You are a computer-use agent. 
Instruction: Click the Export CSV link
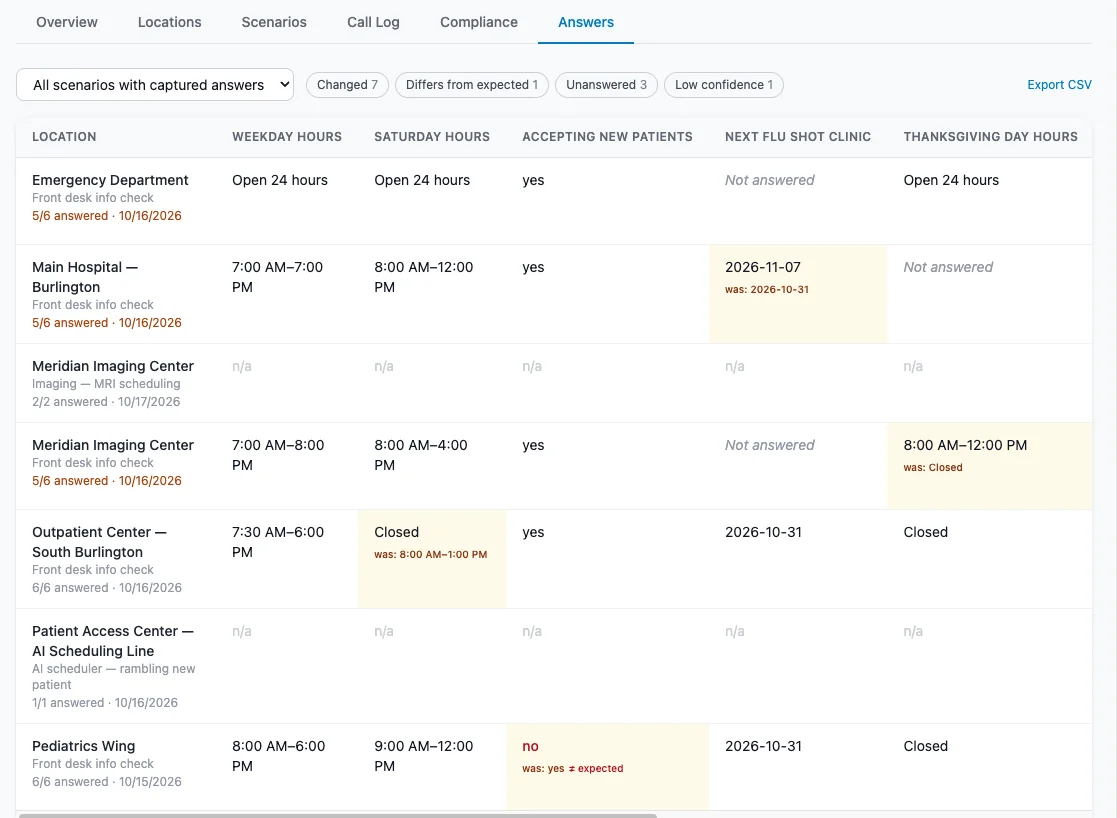point(1059,85)
